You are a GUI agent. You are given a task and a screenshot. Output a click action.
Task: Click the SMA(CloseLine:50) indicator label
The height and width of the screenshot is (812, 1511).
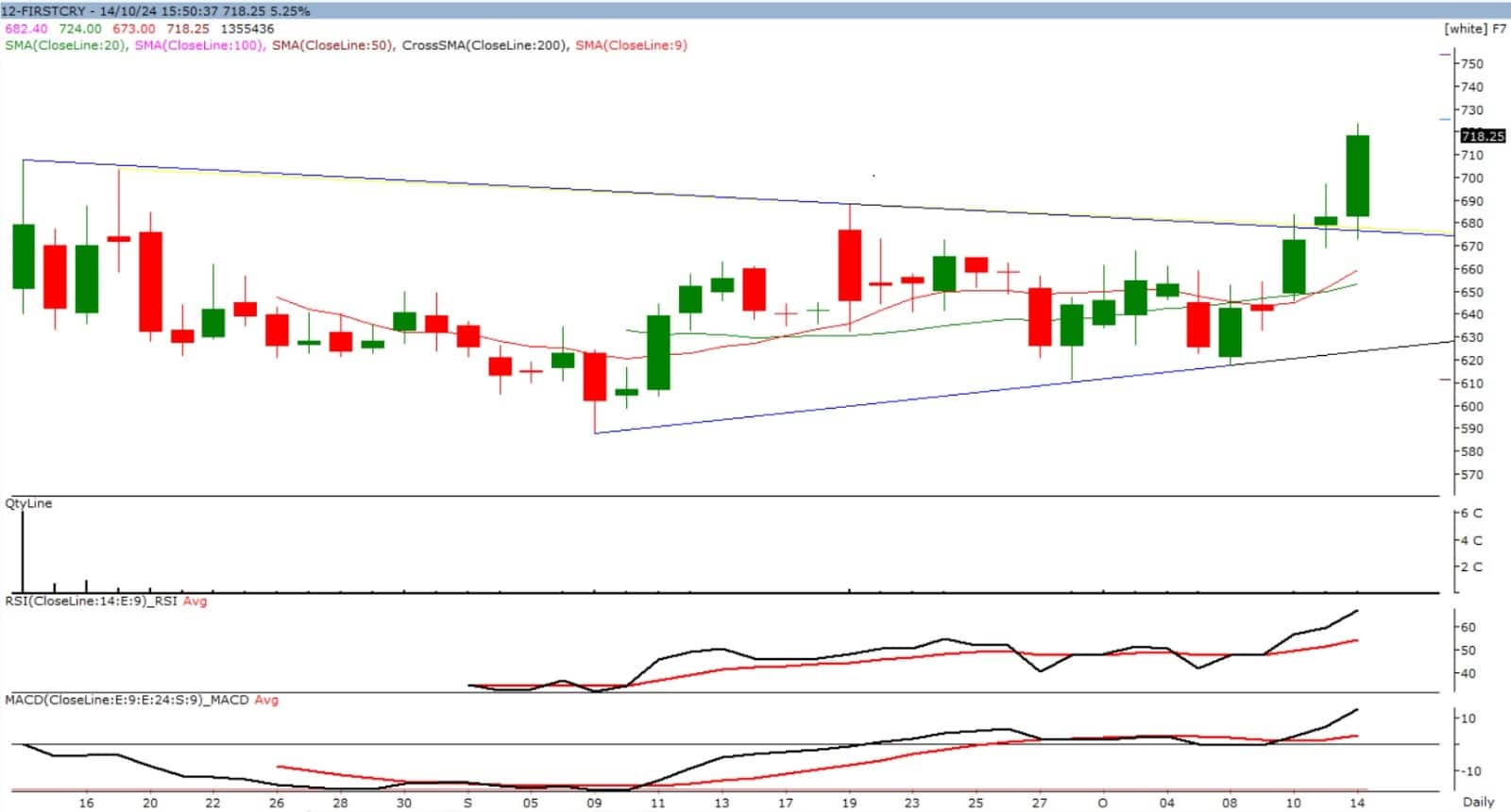click(332, 45)
